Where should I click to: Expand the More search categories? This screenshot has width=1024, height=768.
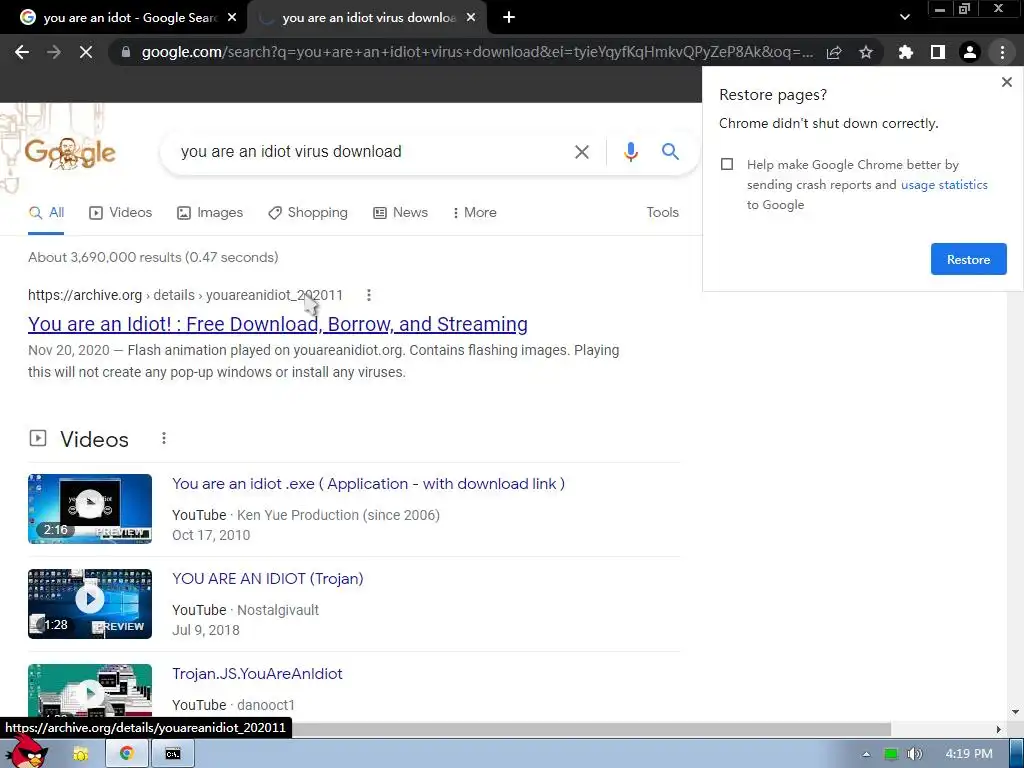[475, 213]
